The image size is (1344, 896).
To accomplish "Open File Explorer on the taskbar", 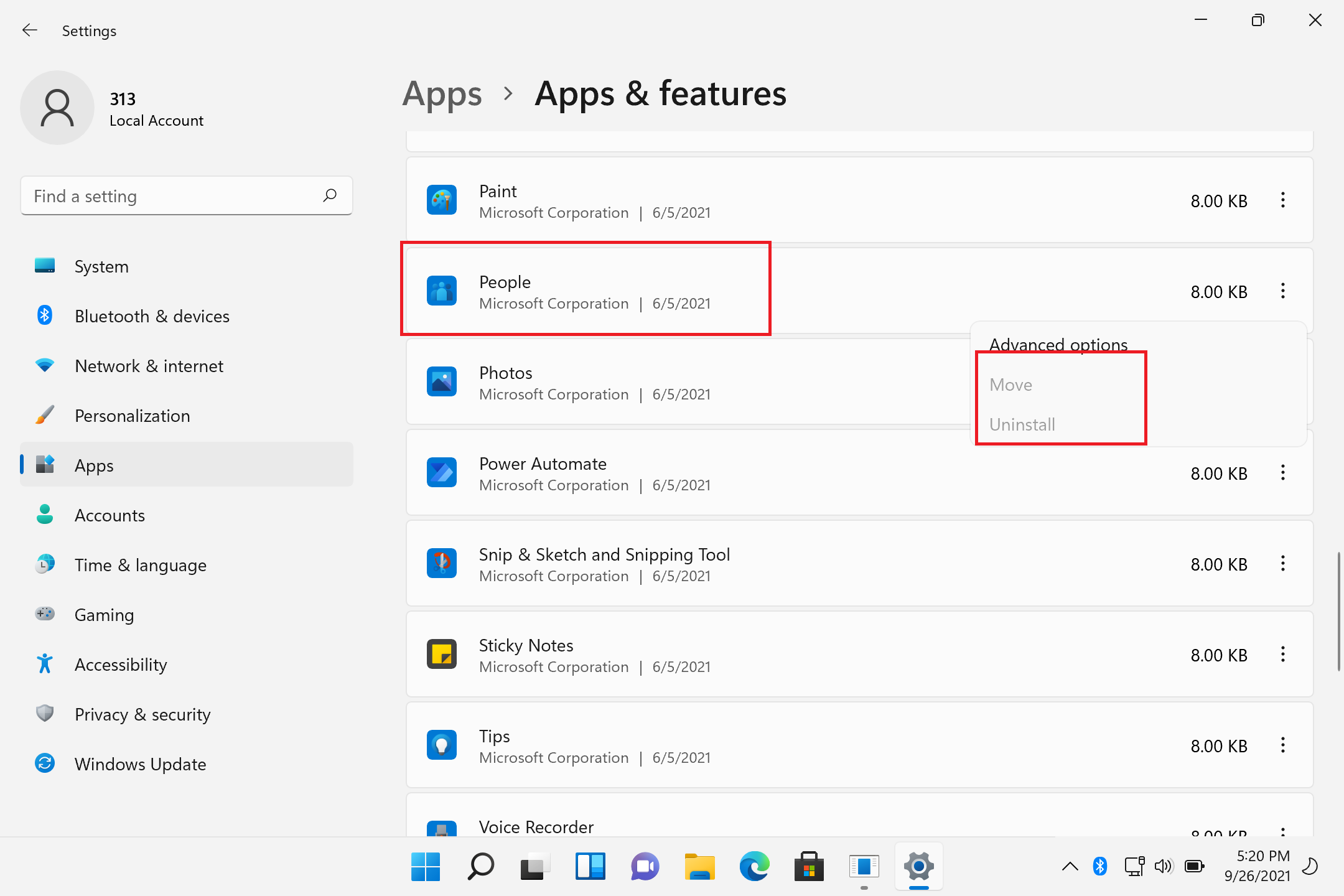I will [699, 866].
